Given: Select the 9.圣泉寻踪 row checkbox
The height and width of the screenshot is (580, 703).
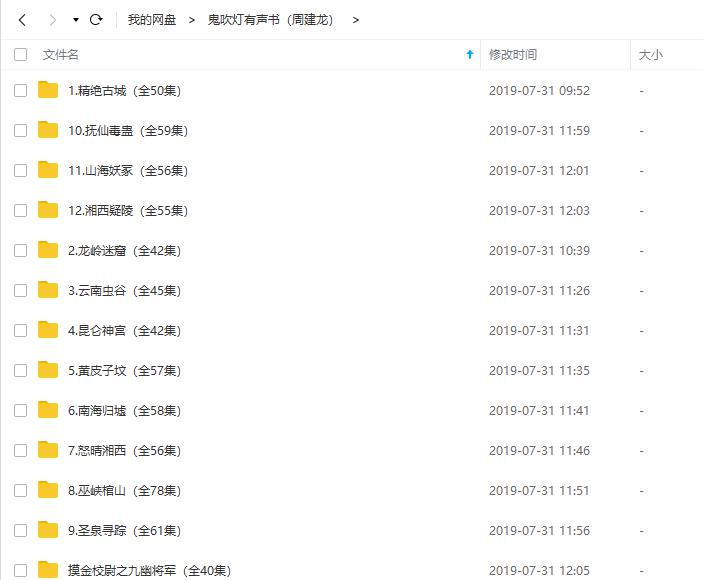Looking at the screenshot, I should [21, 530].
